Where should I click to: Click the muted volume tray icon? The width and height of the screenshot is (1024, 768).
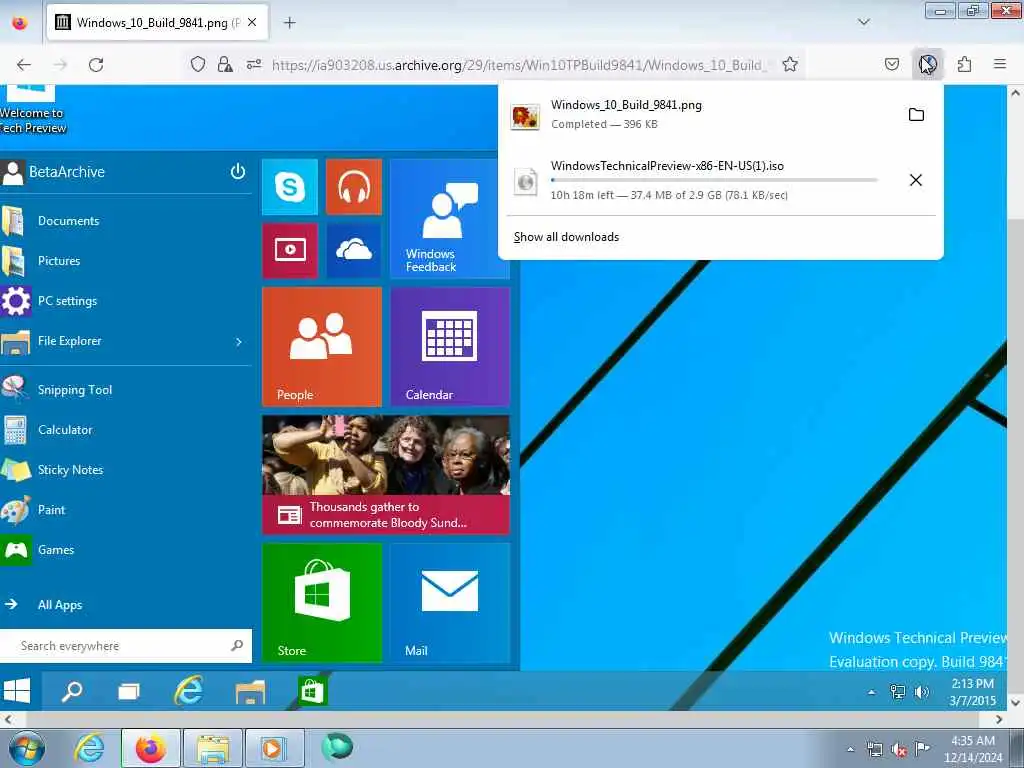[x=899, y=750]
